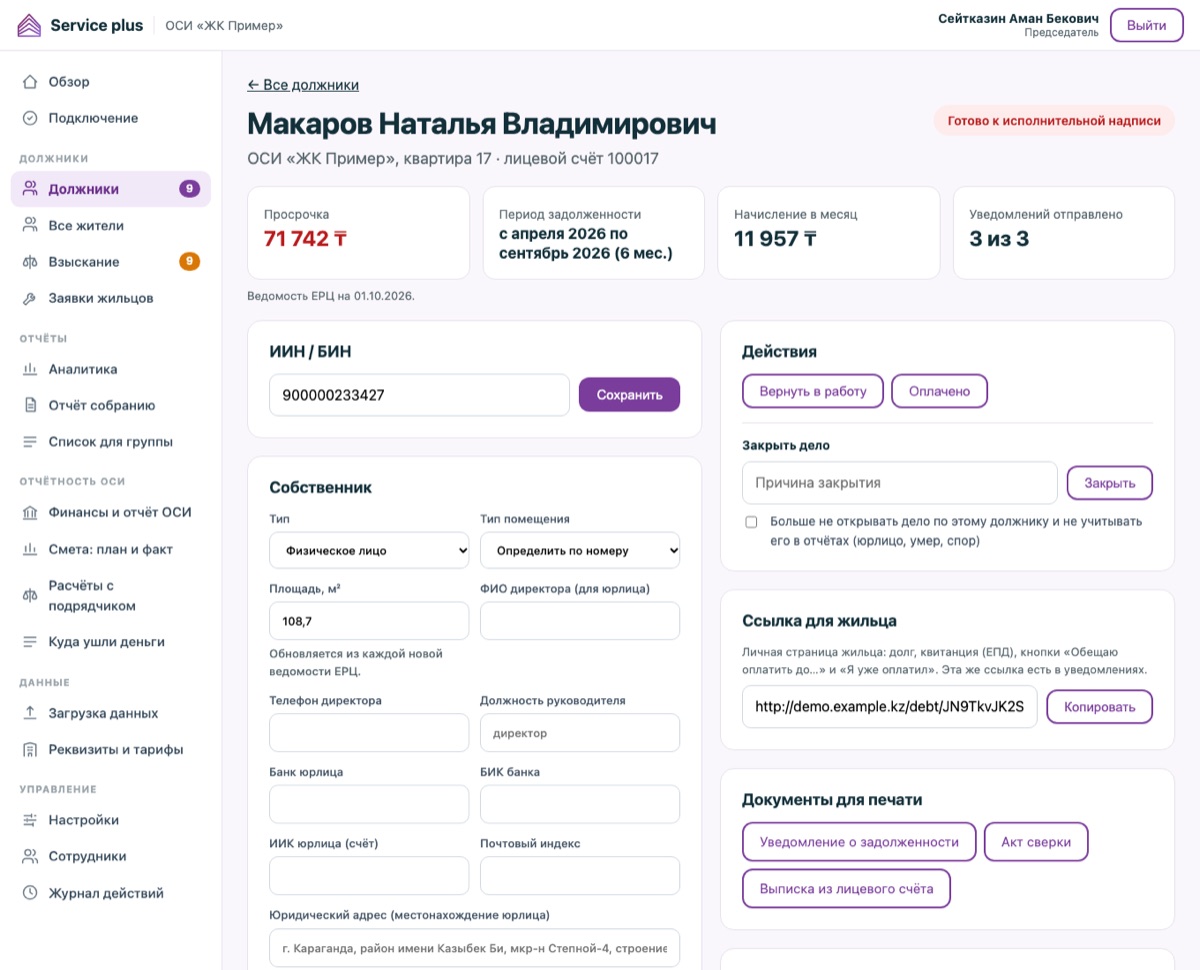Open Обзор in the sidebar
This screenshot has height=970, width=1200.
[x=111, y=82]
